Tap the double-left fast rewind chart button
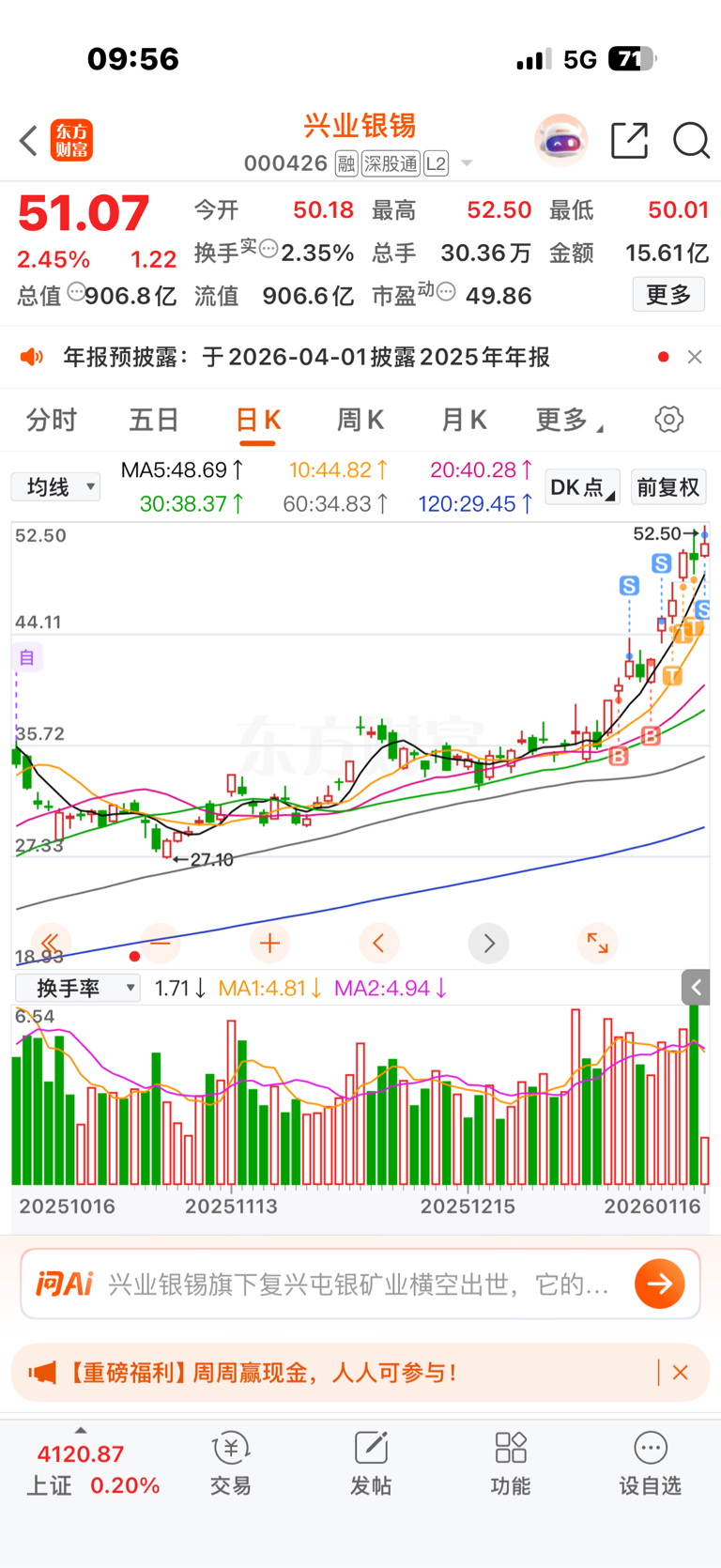The height and width of the screenshot is (1568, 721). tap(51, 943)
